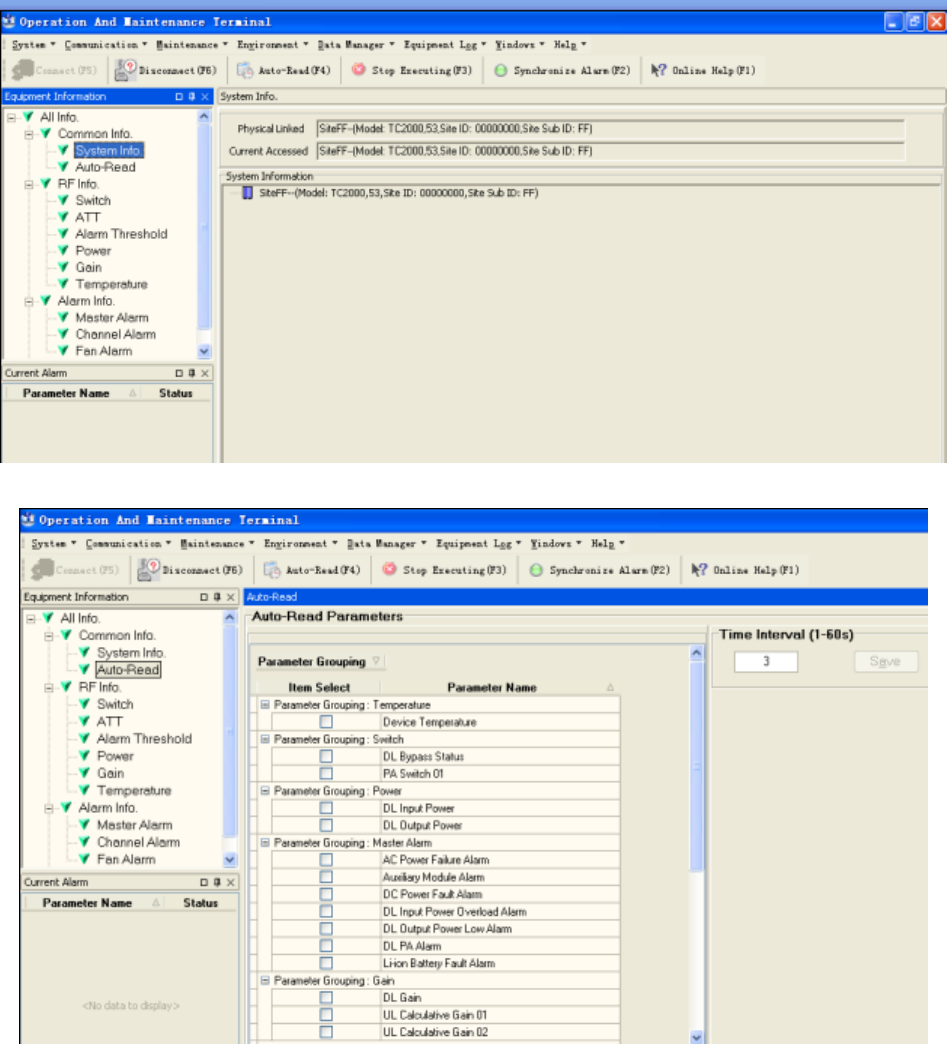The height and width of the screenshot is (1044, 947).
Task: Collapse Parameter Grouping: Switch group
Action: coord(265,739)
